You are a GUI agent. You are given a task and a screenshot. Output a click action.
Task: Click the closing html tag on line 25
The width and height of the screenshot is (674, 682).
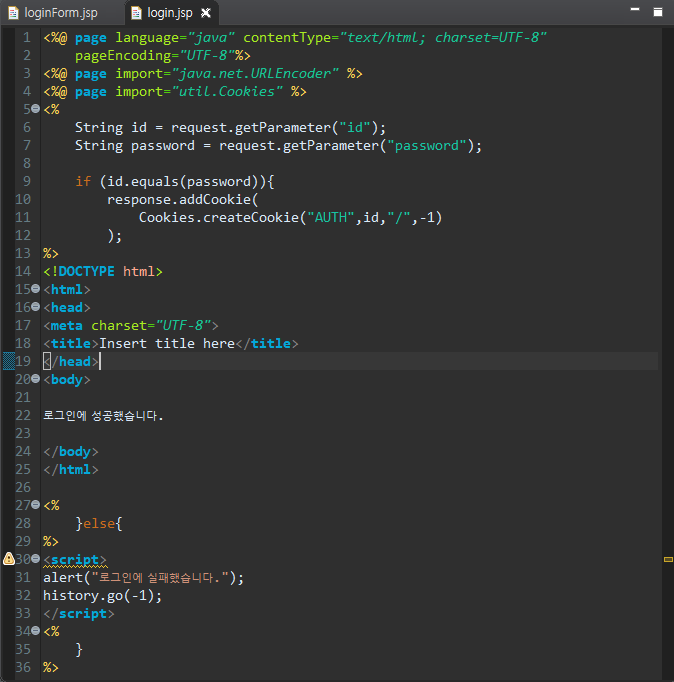click(71, 470)
